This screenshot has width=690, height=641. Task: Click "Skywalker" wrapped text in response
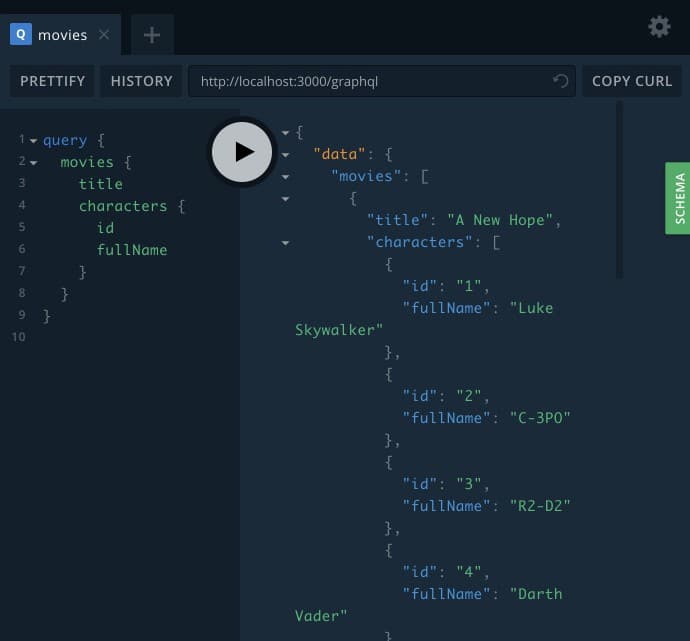click(339, 330)
